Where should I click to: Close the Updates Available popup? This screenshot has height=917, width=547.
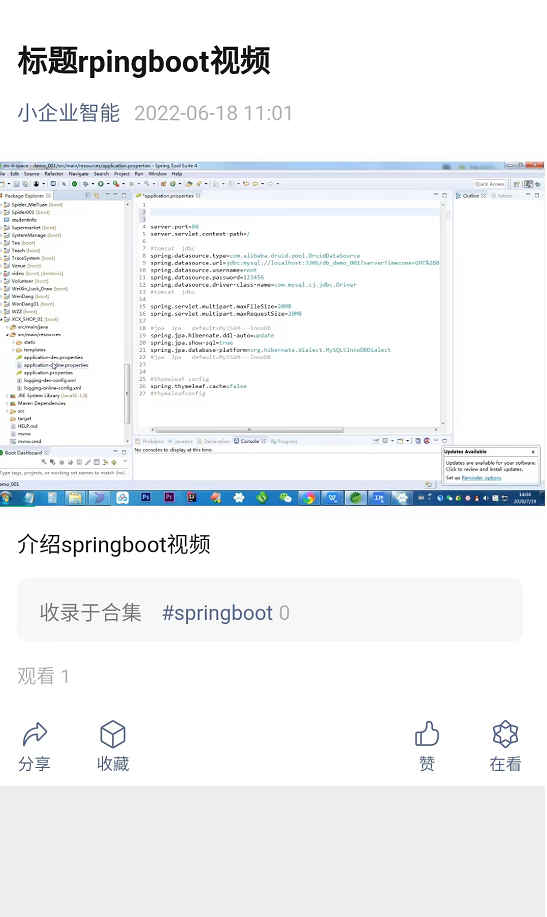tap(533, 451)
